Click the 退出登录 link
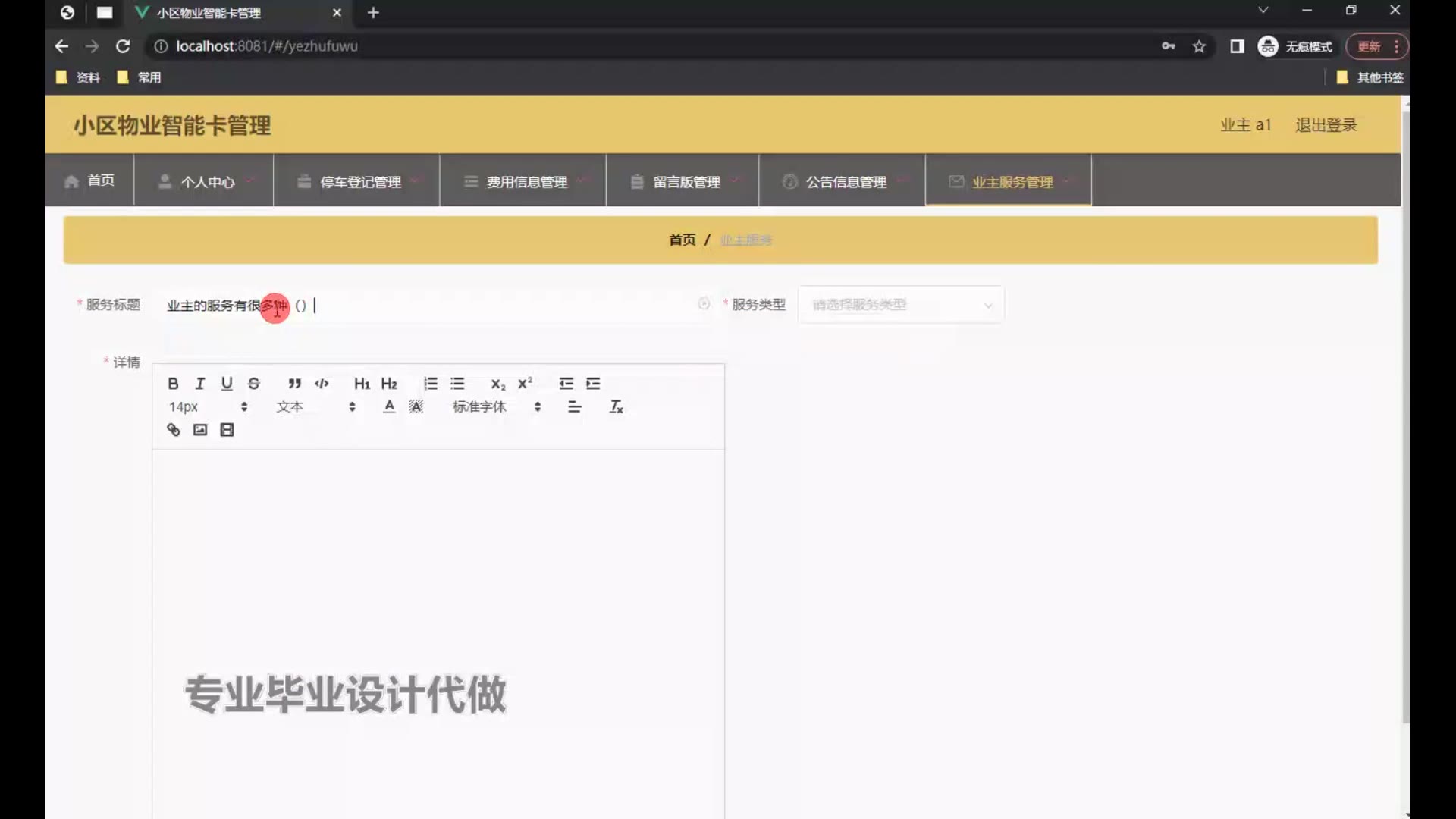The width and height of the screenshot is (1456, 819). click(1326, 125)
